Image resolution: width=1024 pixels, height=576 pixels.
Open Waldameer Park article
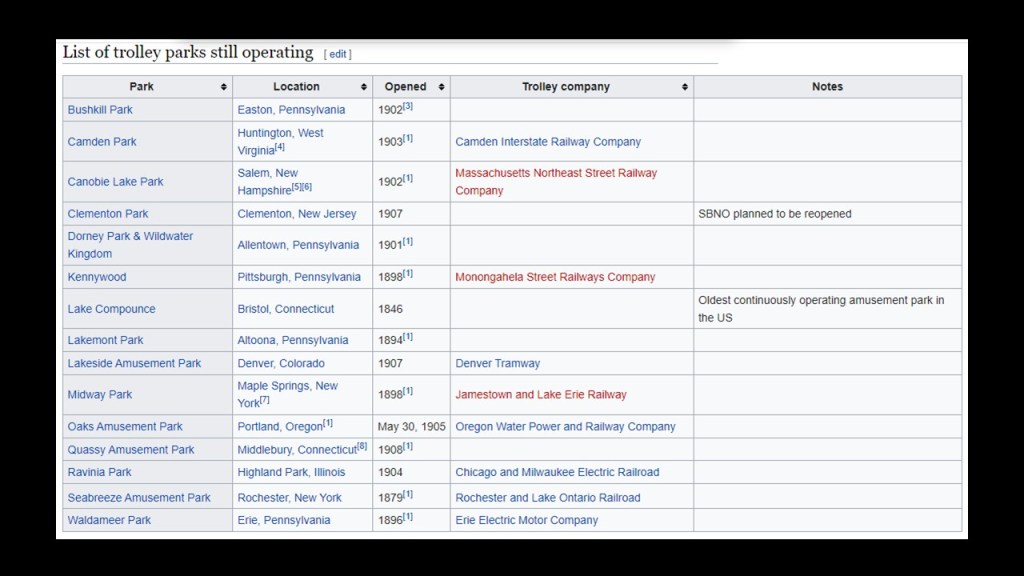click(x=109, y=520)
